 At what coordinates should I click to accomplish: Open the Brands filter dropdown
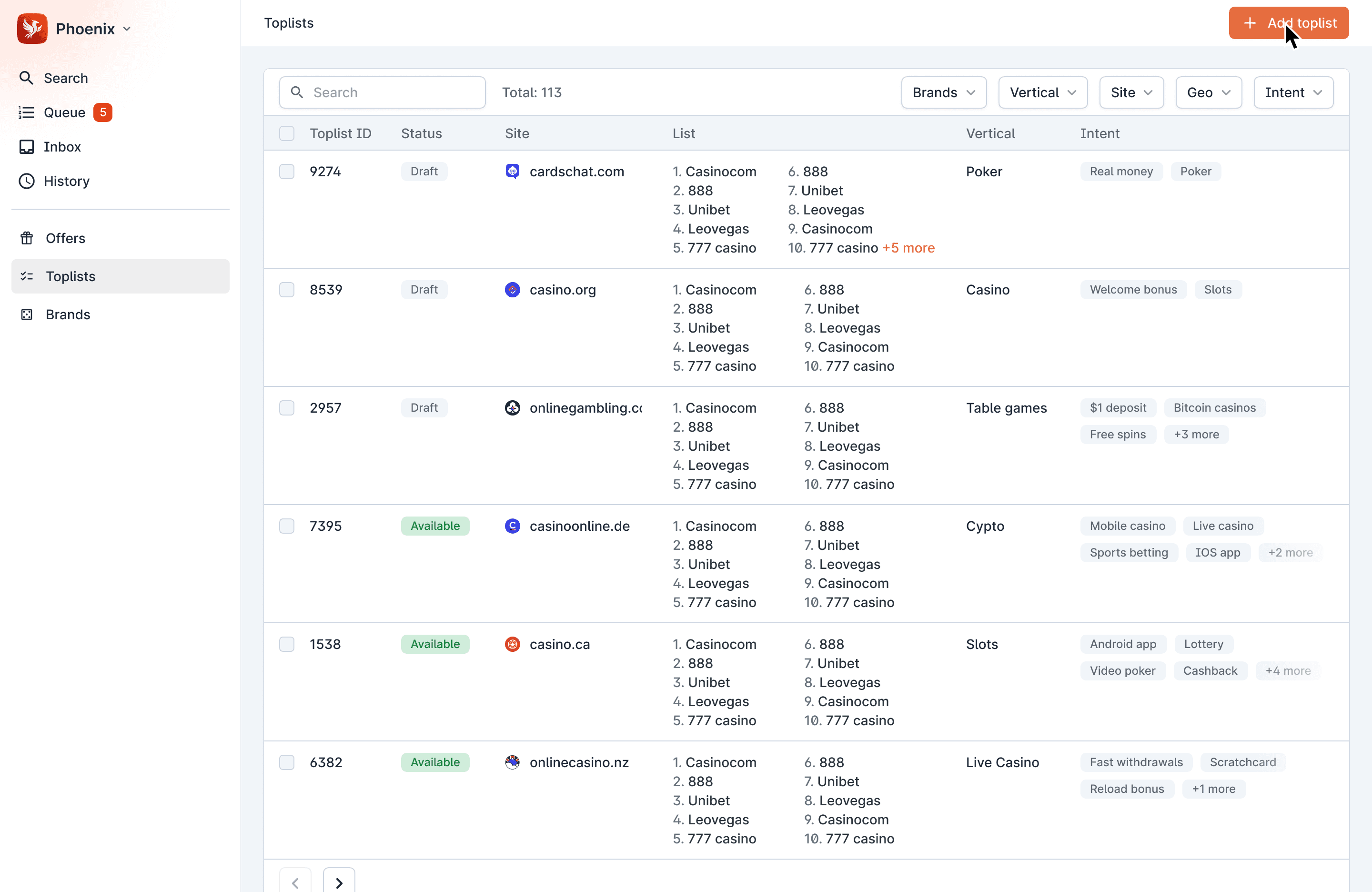point(943,92)
